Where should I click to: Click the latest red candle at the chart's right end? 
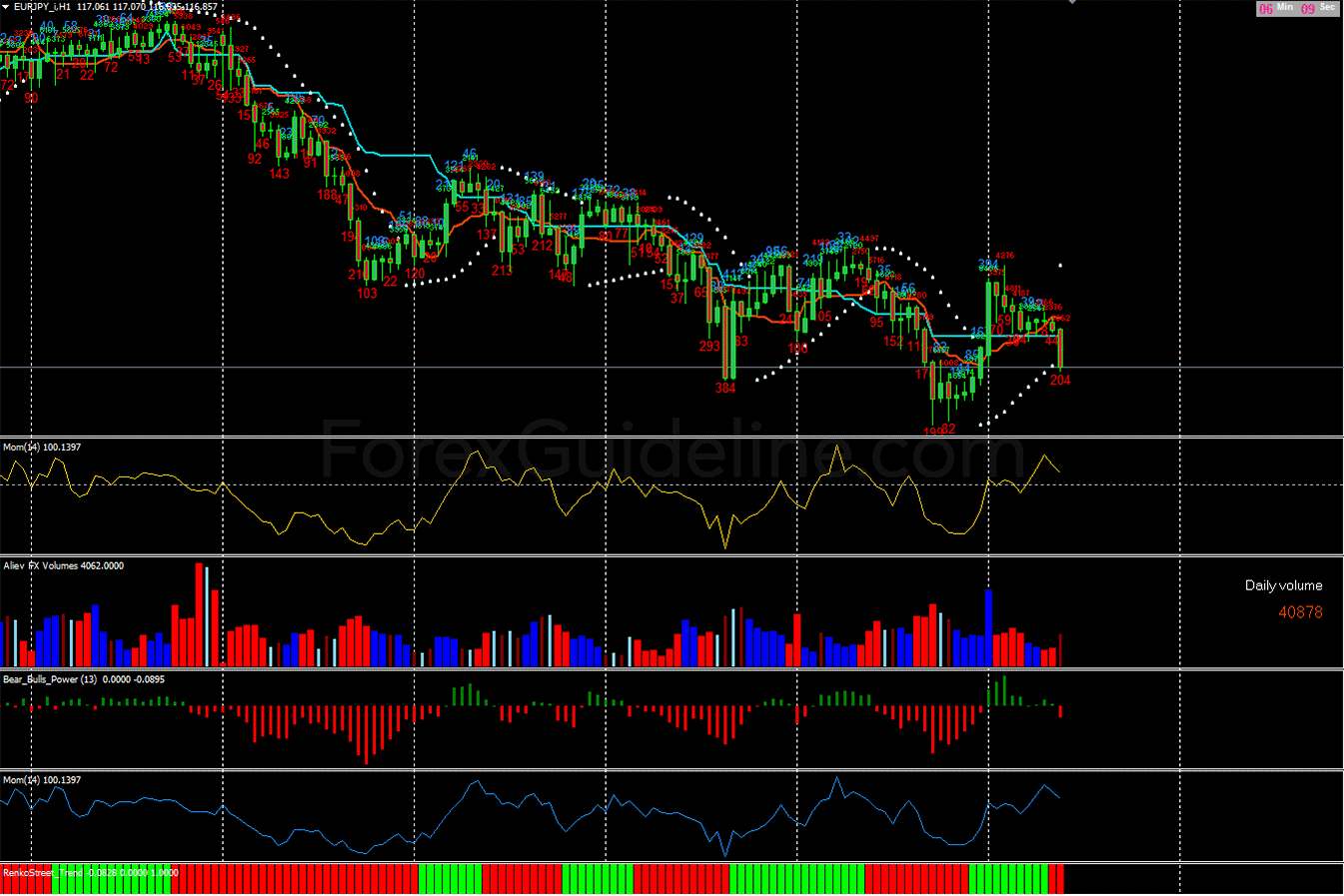point(1060,349)
